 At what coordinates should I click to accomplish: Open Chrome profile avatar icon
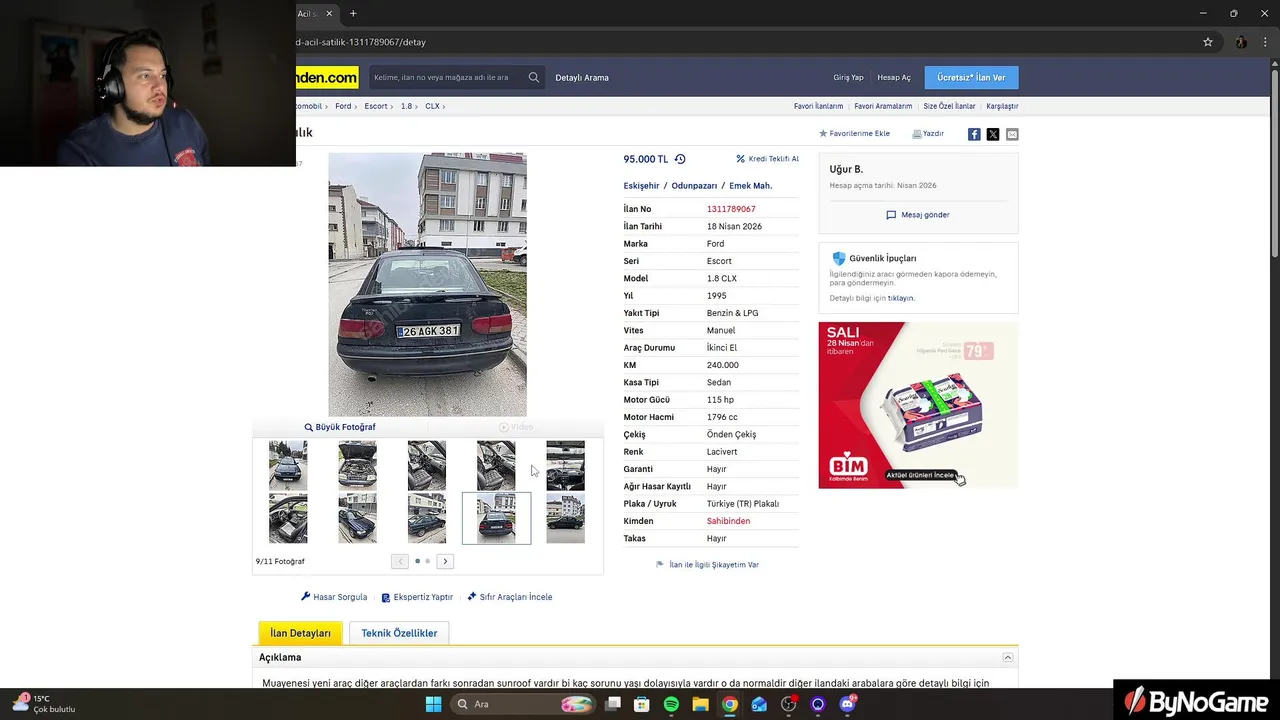point(1241,42)
